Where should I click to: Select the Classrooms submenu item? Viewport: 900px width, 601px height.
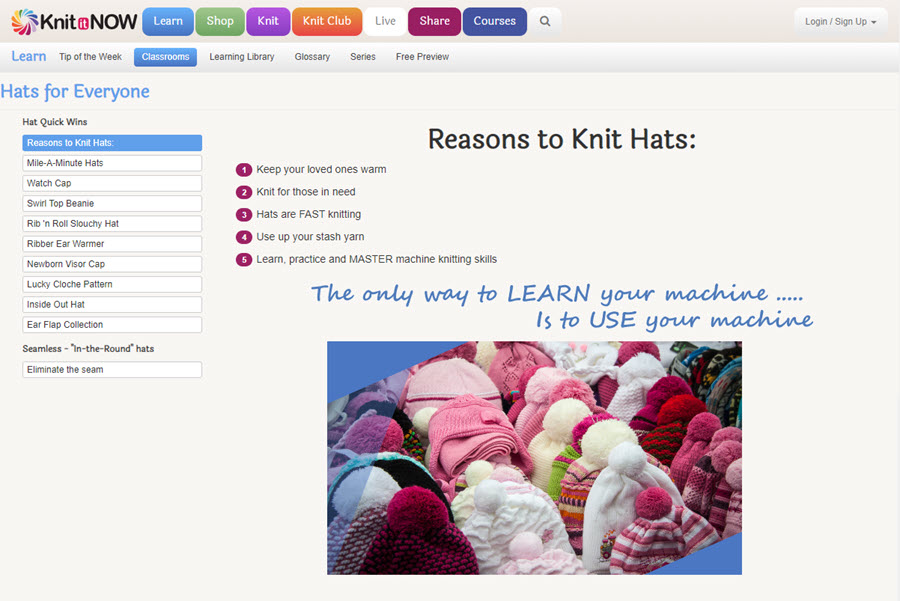165,57
